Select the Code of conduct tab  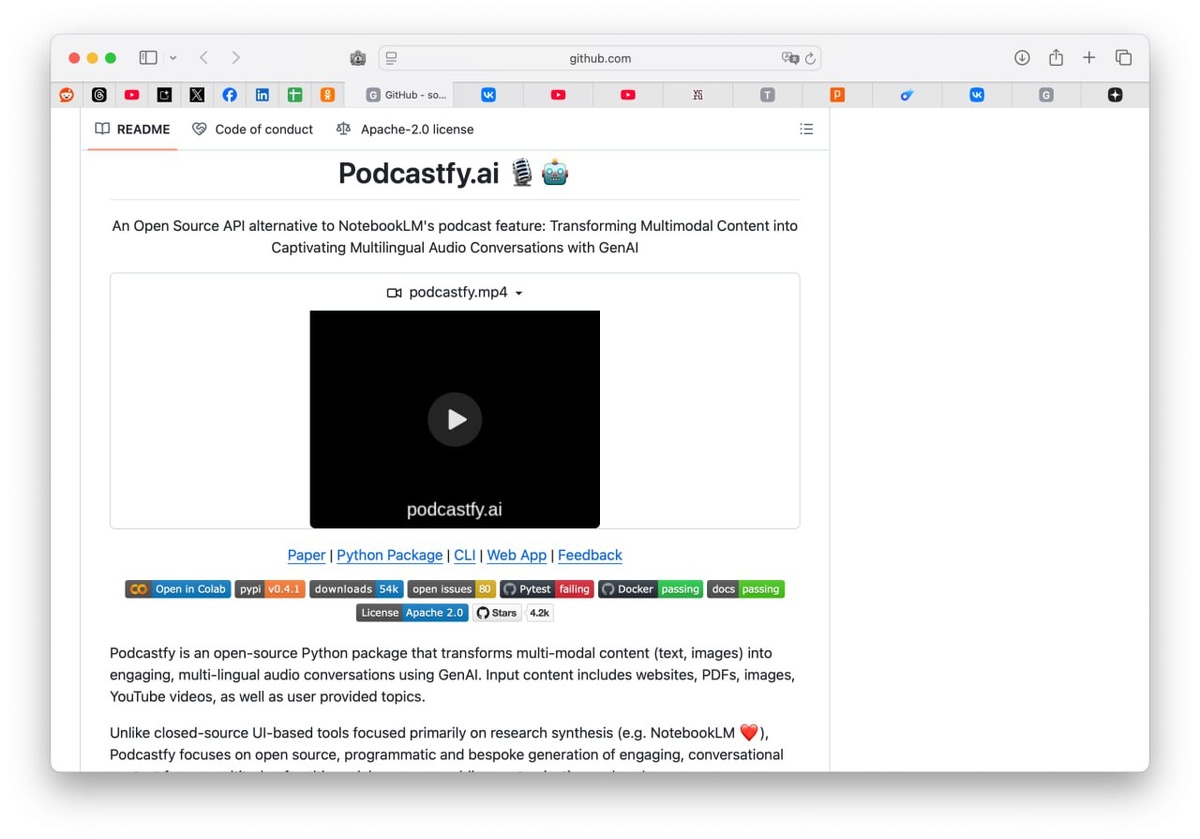[252, 129]
